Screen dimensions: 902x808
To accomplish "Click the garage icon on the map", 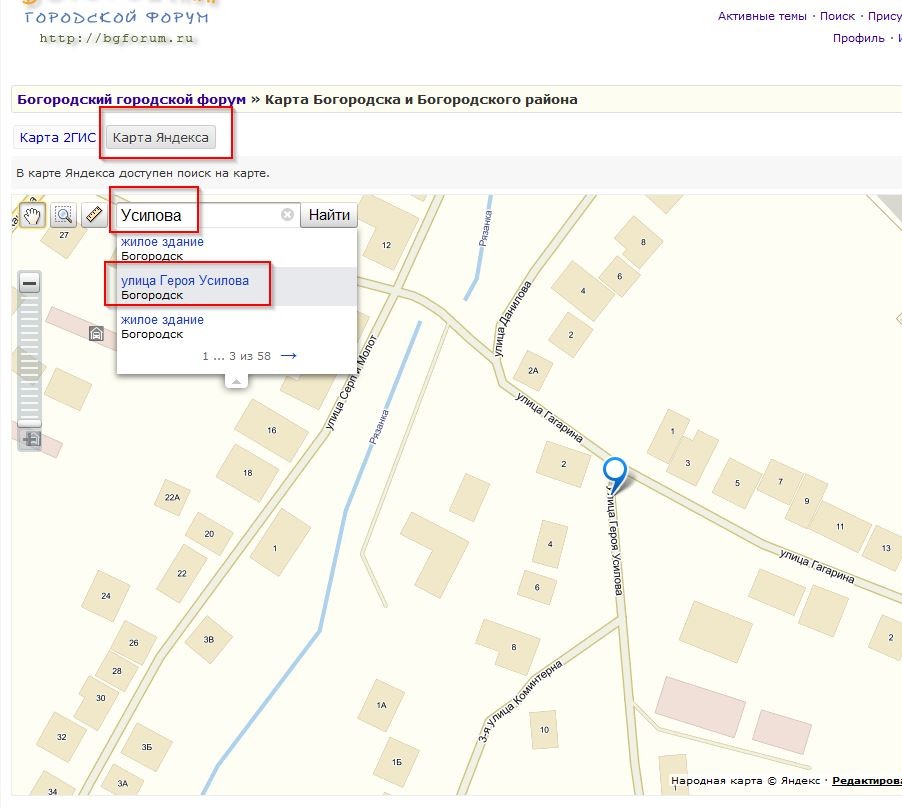I will coord(97,334).
